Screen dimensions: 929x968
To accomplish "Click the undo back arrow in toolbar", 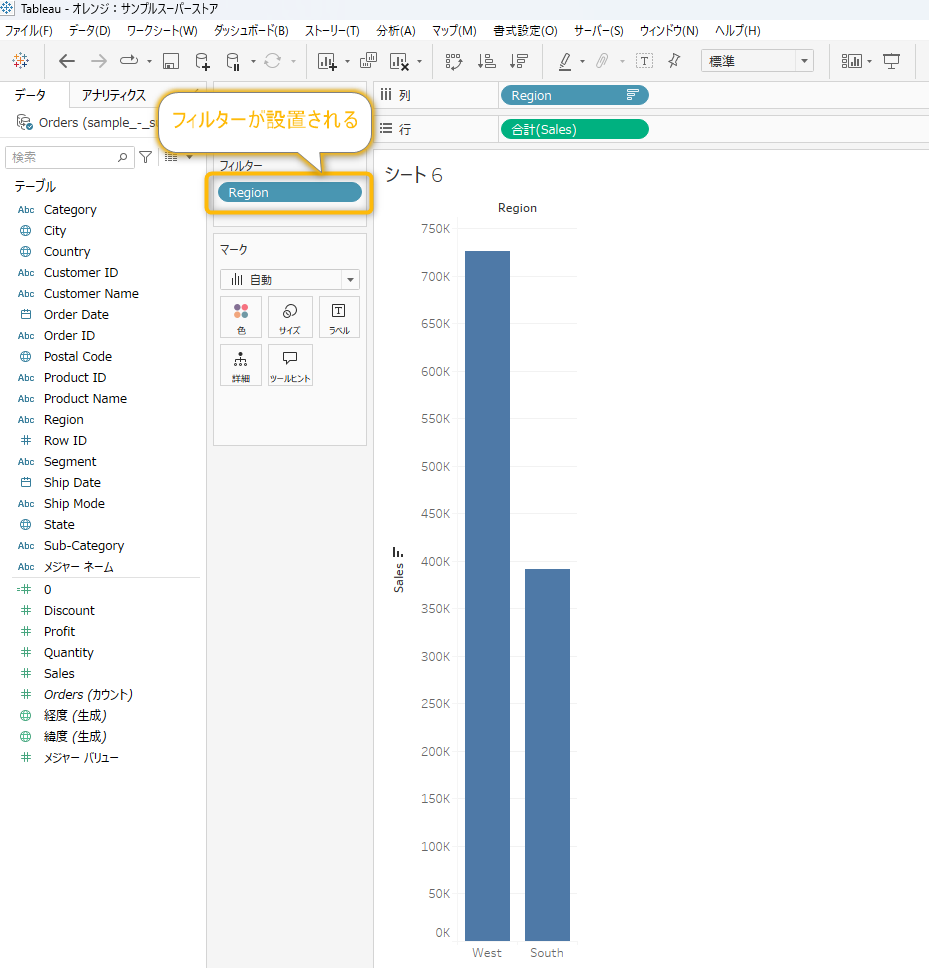I will click(67, 61).
